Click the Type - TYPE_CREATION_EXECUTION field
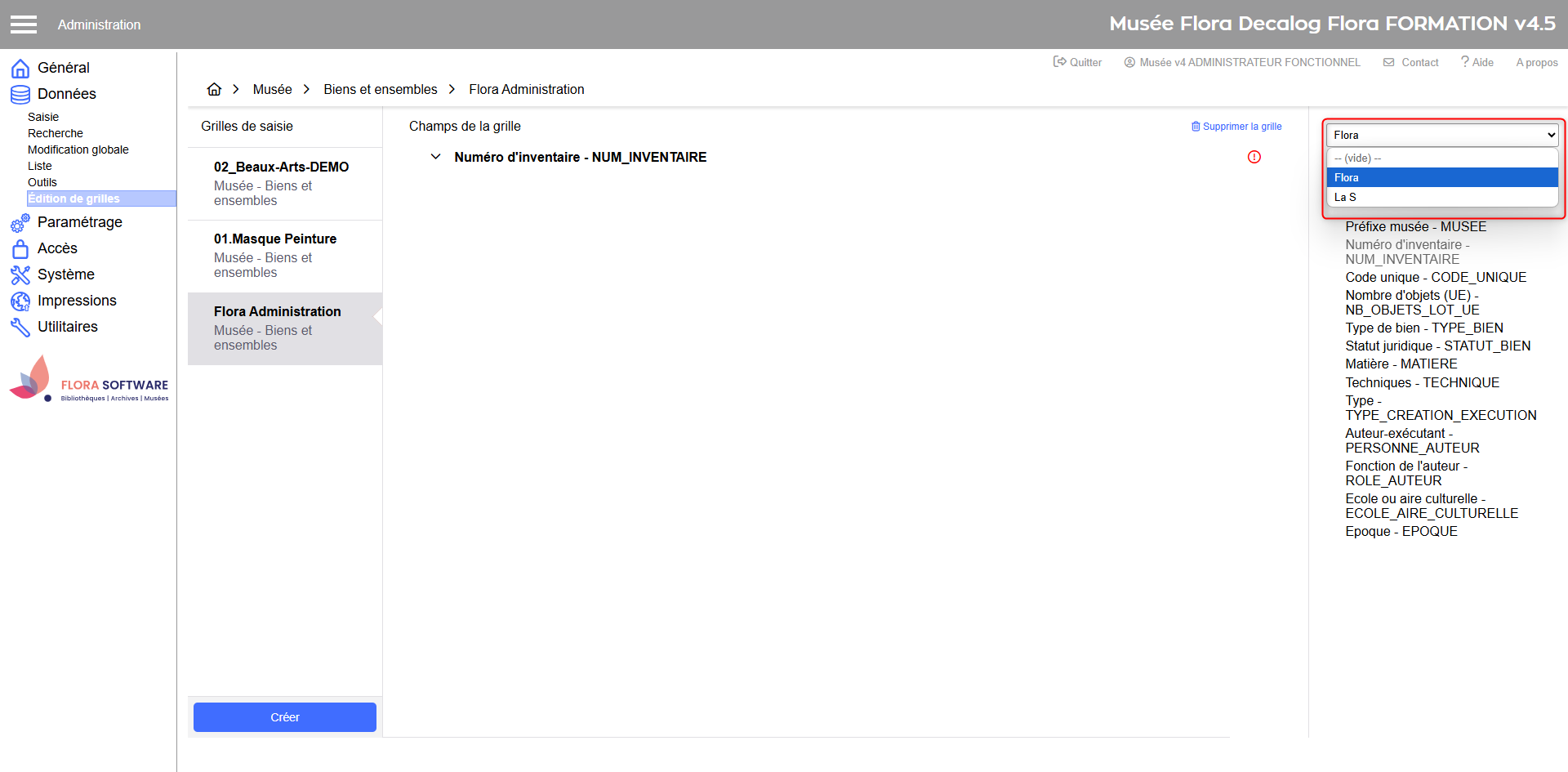Screen dimensions: 1568x772 click(x=1441, y=408)
